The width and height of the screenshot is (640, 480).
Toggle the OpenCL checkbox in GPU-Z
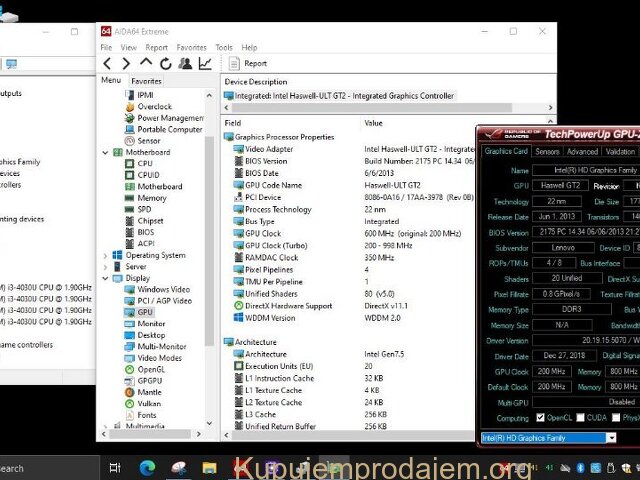tap(540, 418)
